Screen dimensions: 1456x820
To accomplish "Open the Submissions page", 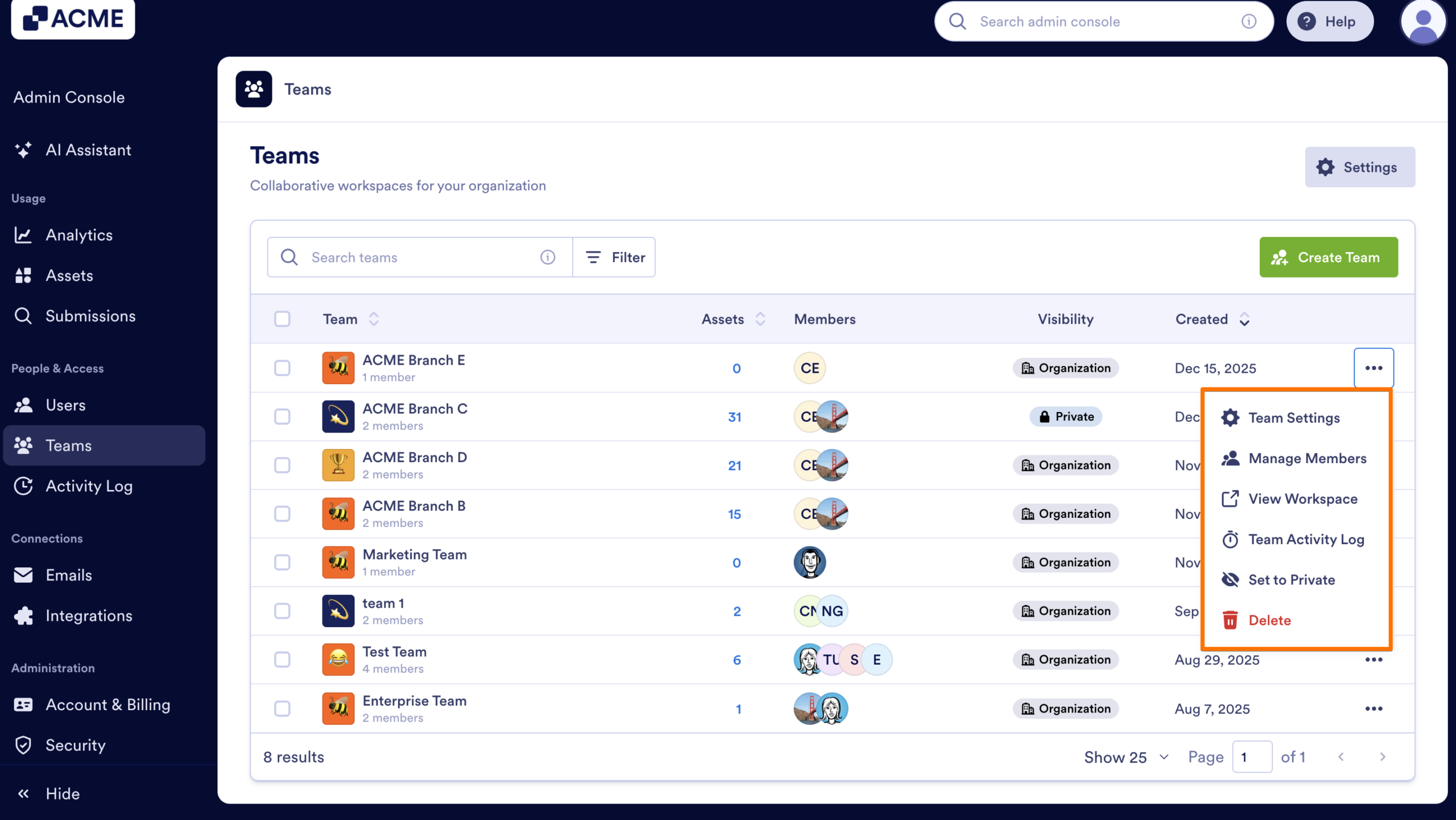I will (x=90, y=316).
